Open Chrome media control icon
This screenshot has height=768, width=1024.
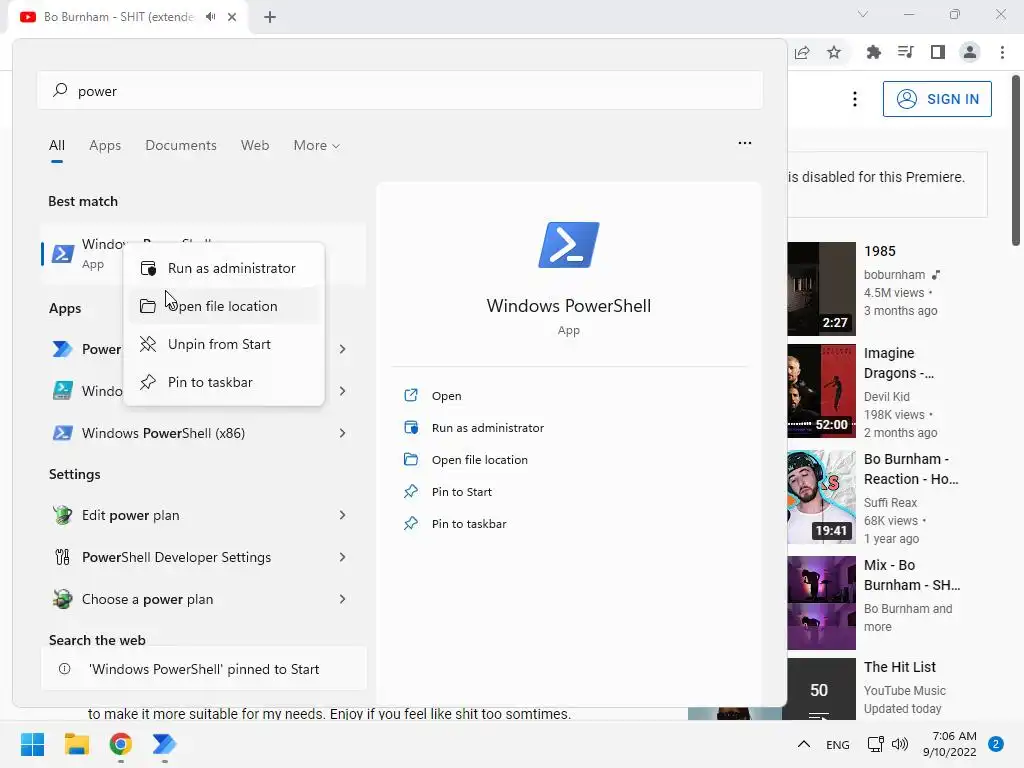905,52
